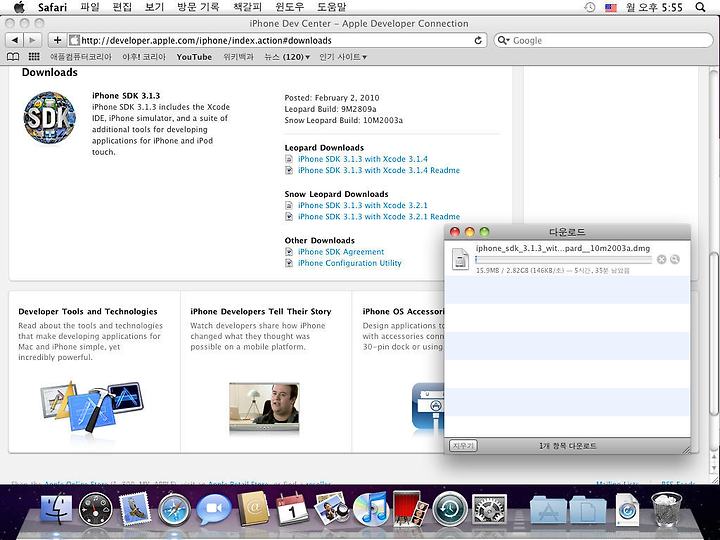
Task: Click the Xcode developer tools image
Action: pyautogui.click(x=91, y=408)
